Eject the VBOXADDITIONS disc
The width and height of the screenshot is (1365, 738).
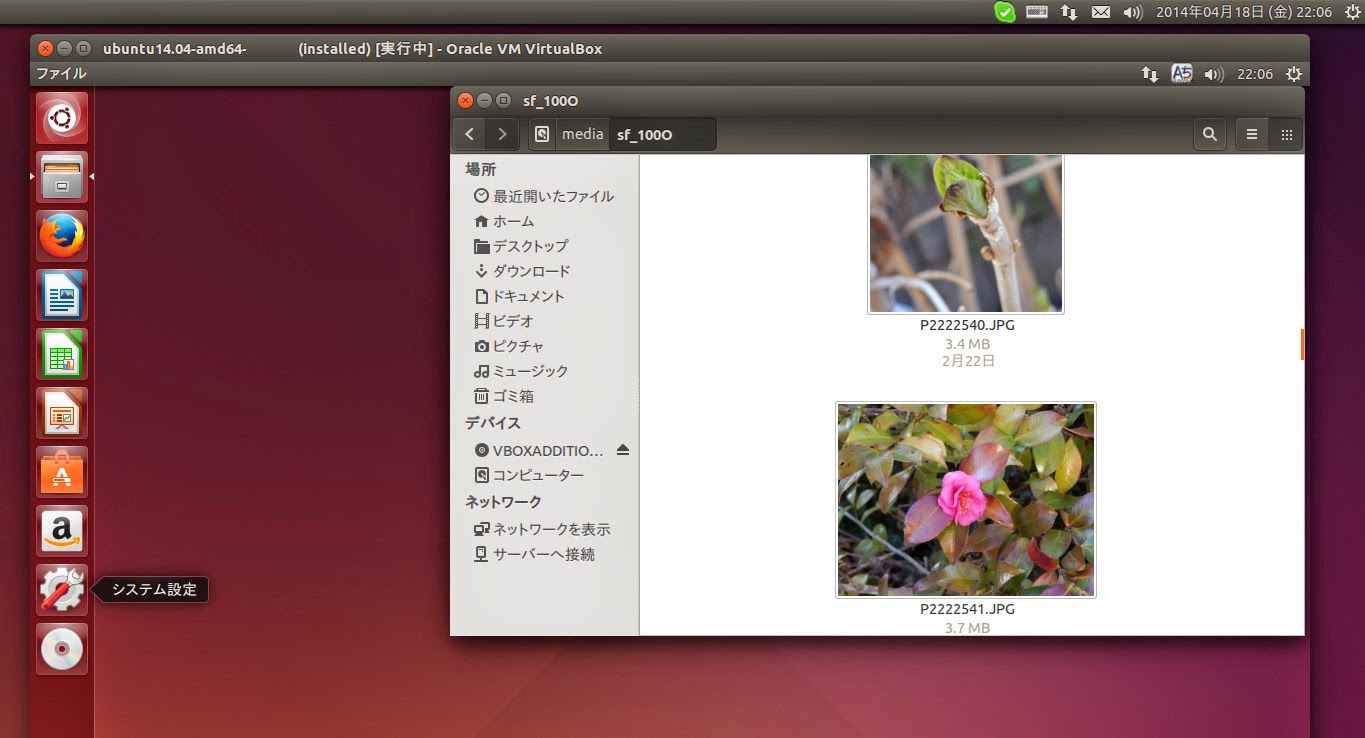click(x=623, y=450)
